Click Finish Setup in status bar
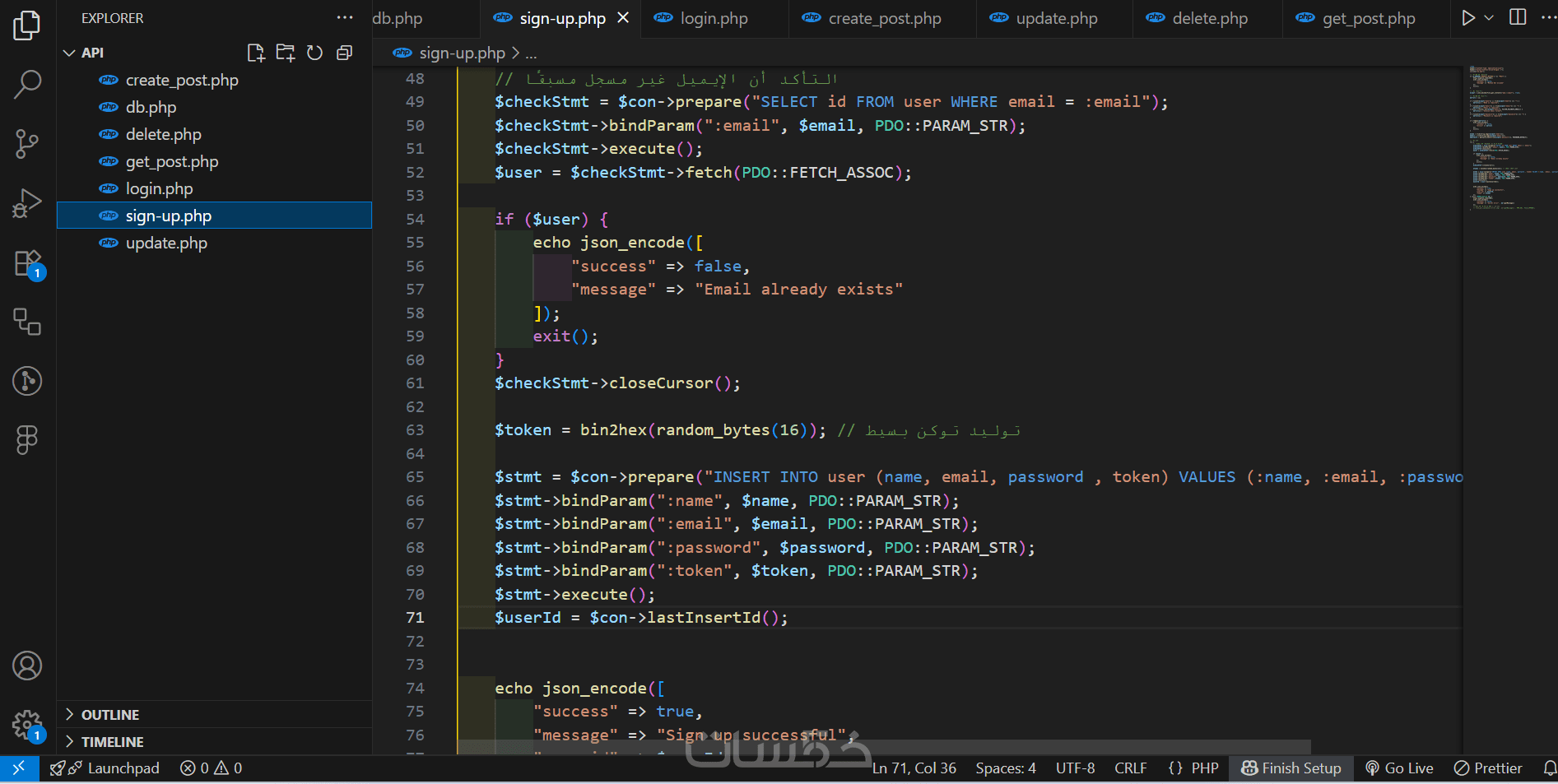The width and height of the screenshot is (1558, 784). click(1291, 768)
